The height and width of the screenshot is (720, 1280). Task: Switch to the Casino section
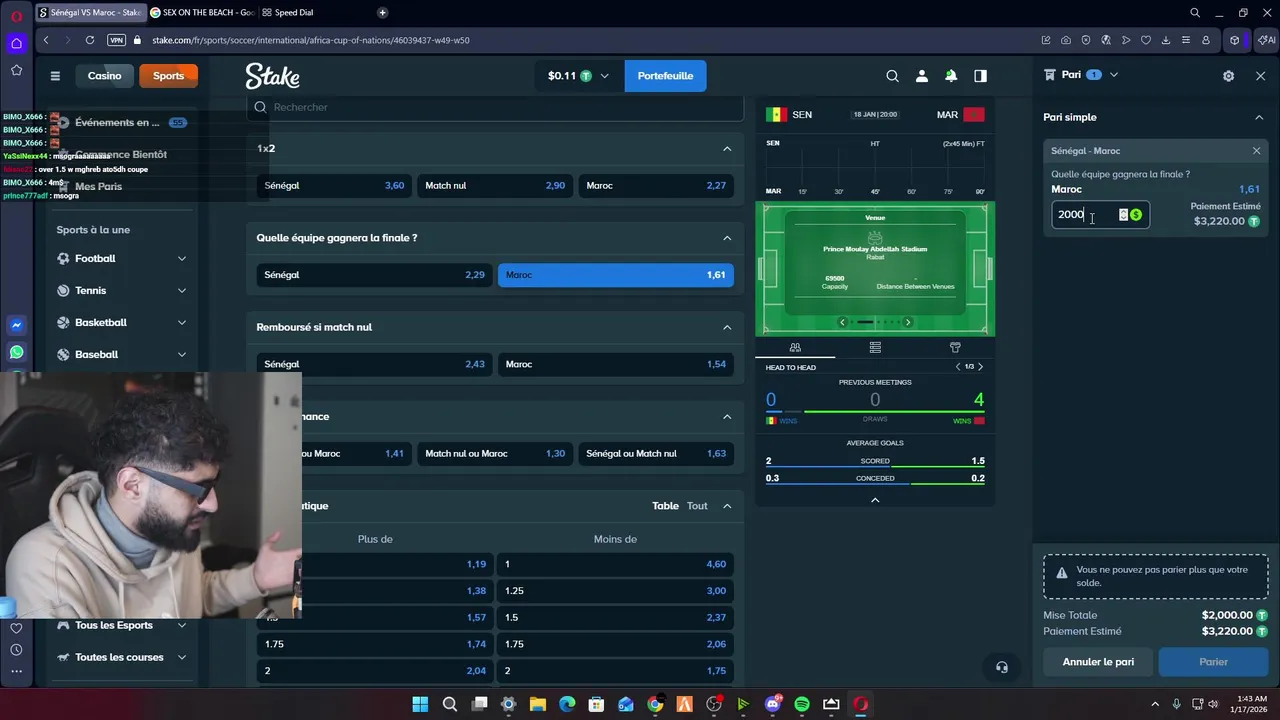click(x=104, y=76)
